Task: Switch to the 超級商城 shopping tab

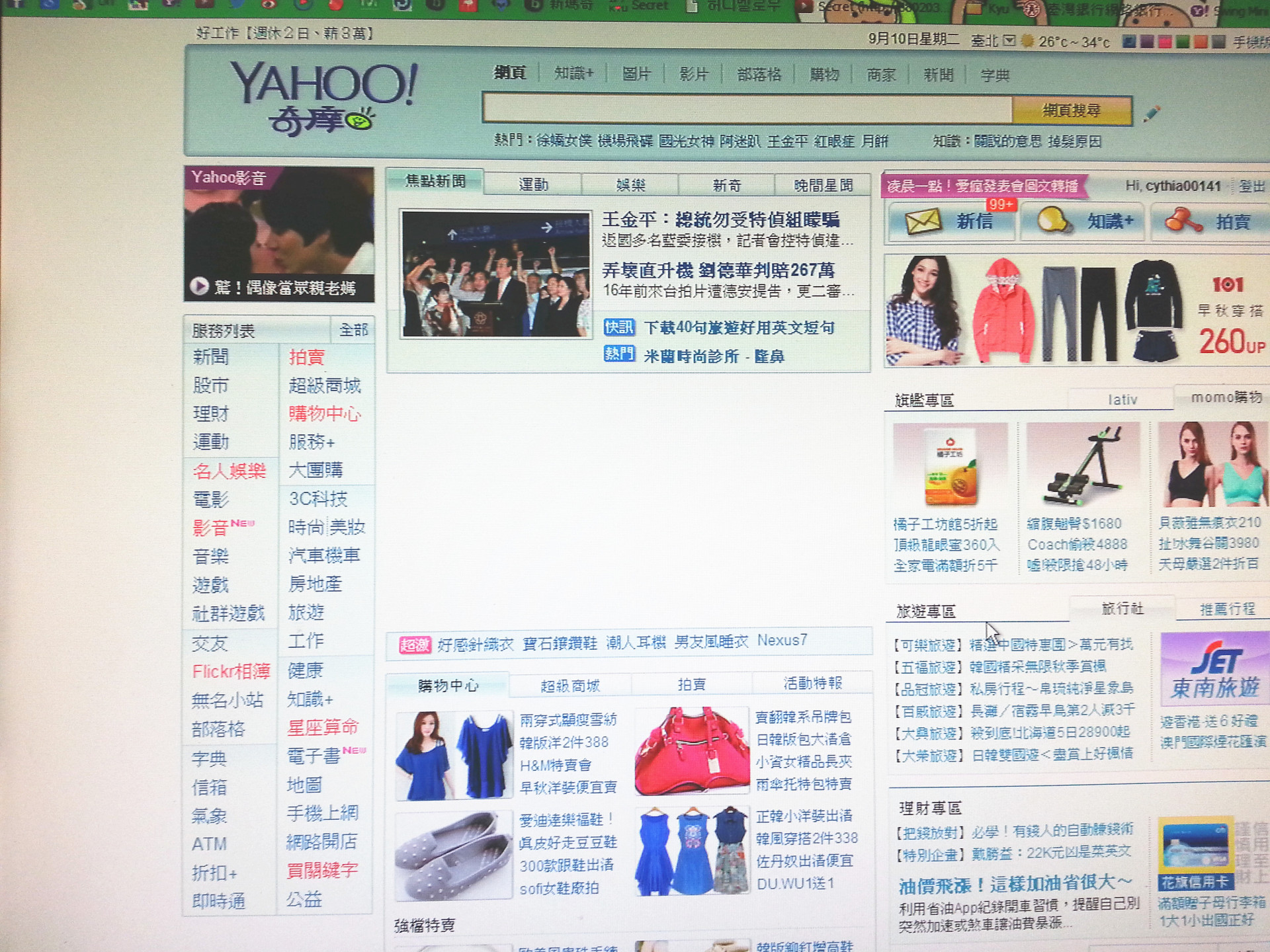Action: 570,686
